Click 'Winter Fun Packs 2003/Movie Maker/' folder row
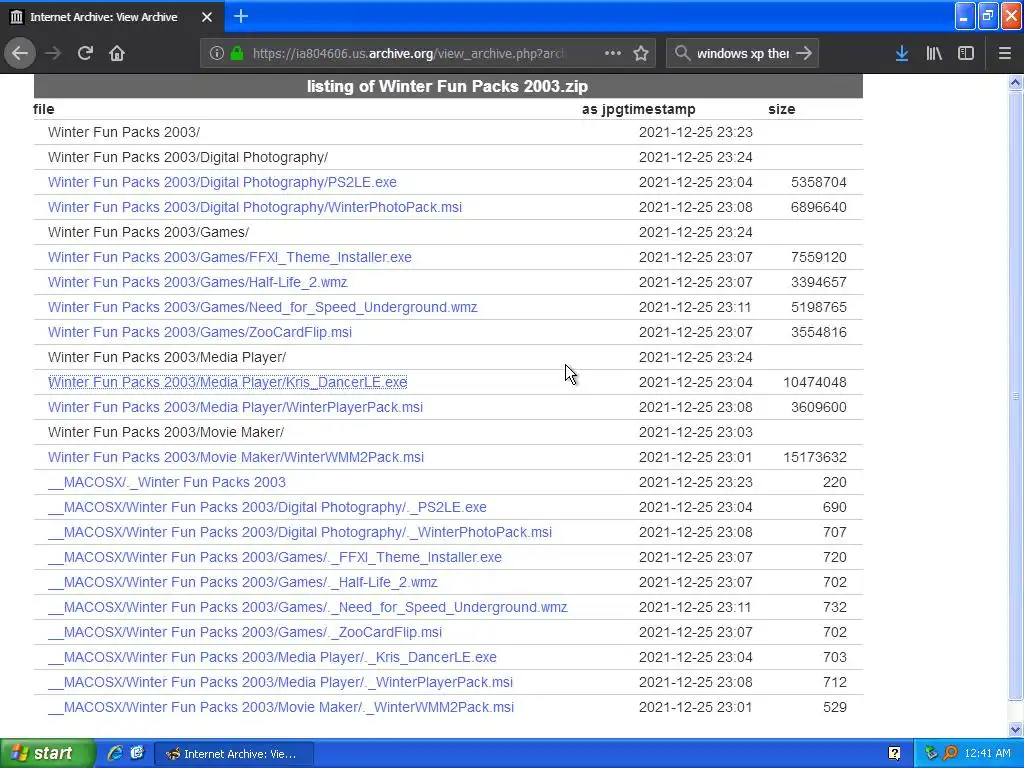The image size is (1024, 768). [x=448, y=432]
